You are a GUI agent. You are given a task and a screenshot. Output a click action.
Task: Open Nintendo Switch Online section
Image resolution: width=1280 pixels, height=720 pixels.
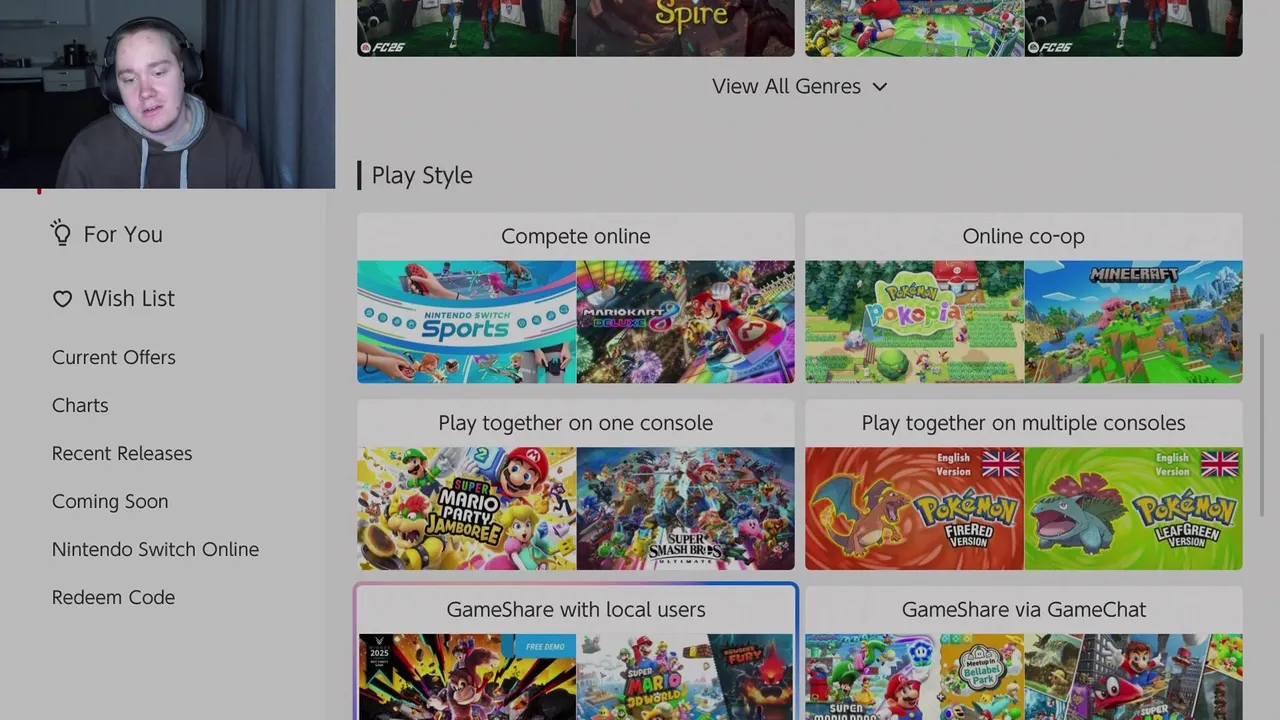[x=155, y=549]
